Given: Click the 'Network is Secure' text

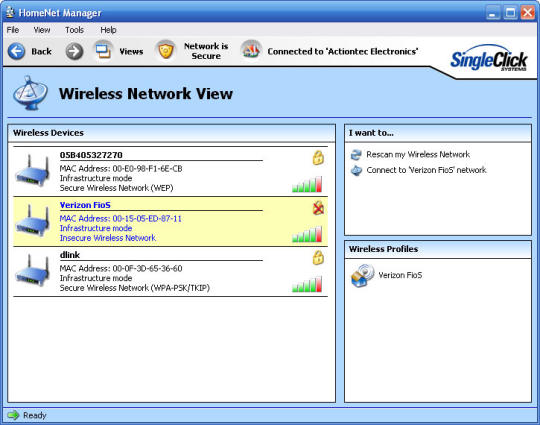Looking at the screenshot, I should 206,51.
